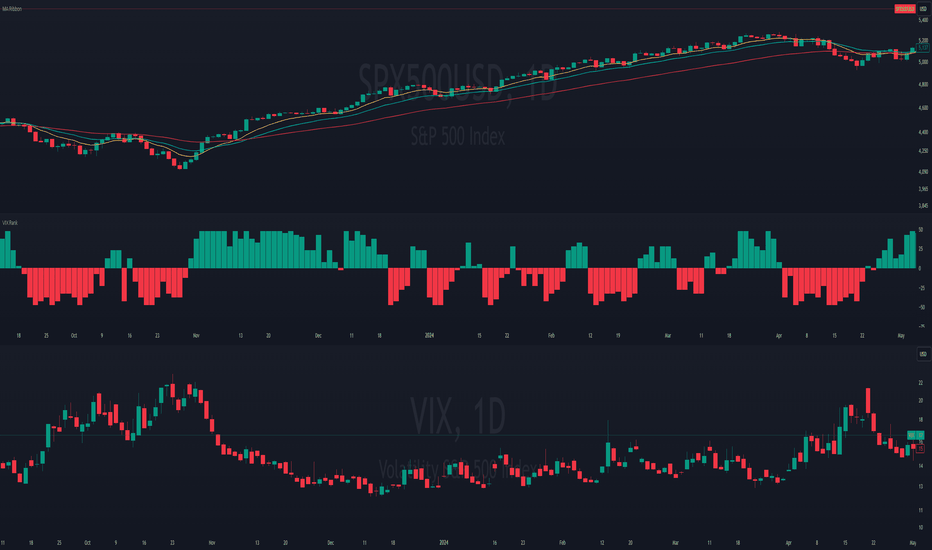This screenshot has width=932, height=550.
Task: Select the VIX Rank indicator label
Action: 10,223
